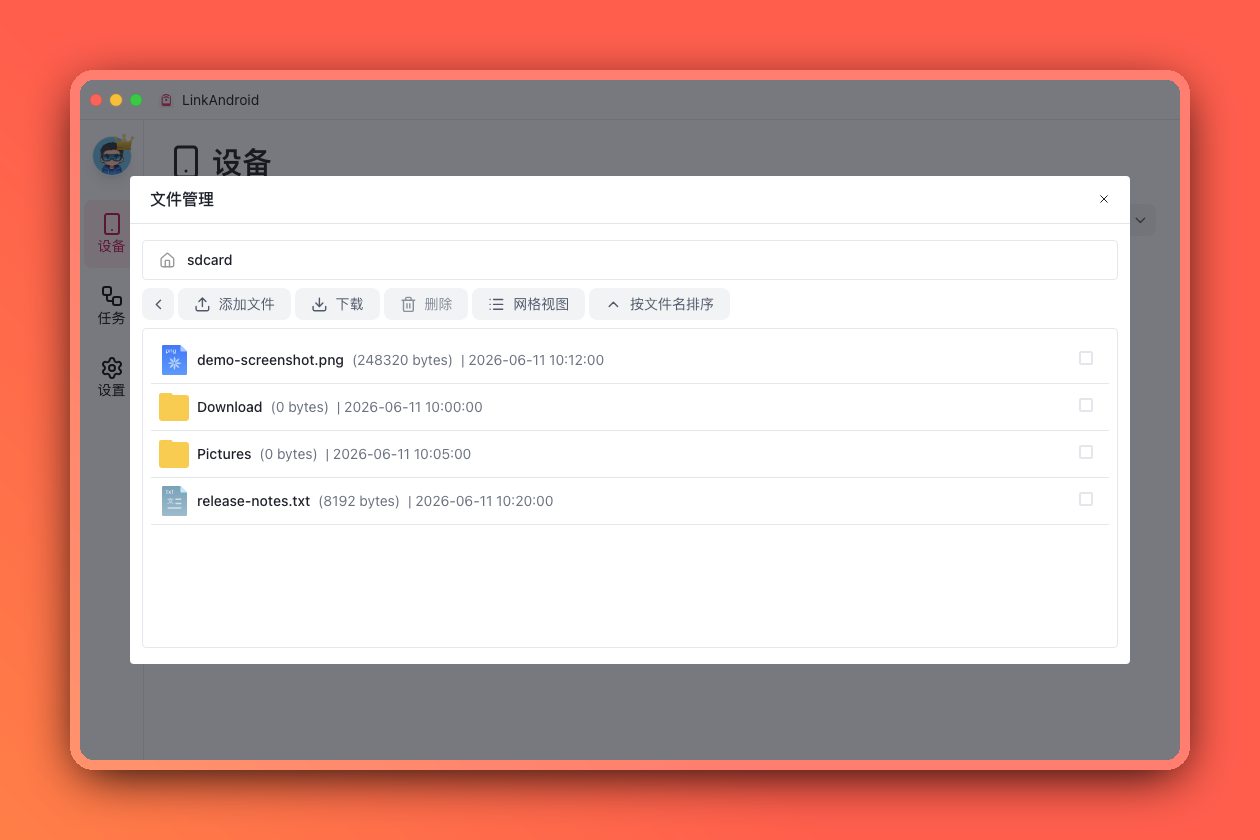Check the release-notes.txt checkbox
This screenshot has height=840, width=1260.
point(1086,499)
